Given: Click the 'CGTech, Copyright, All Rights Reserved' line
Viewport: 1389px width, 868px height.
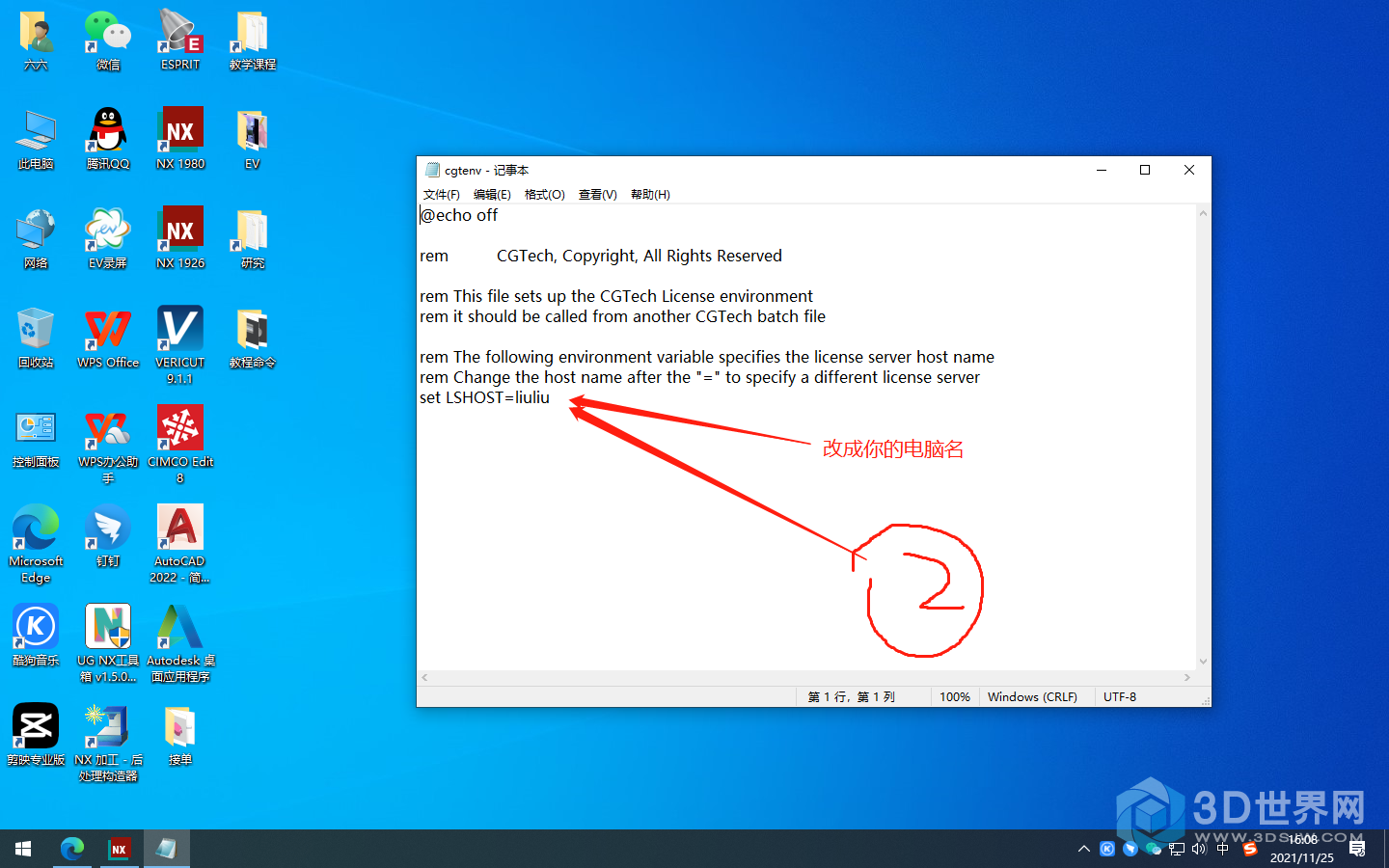Looking at the screenshot, I should click(639, 256).
